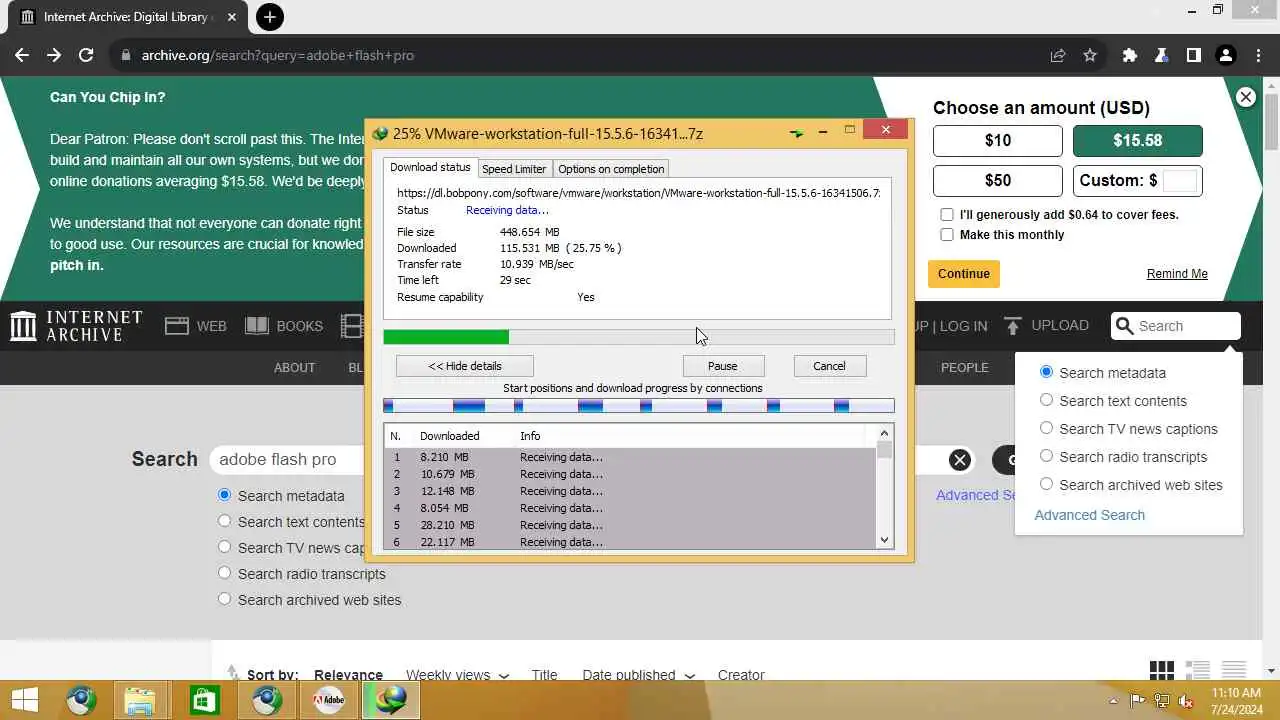This screenshot has height=720, width=1280.
Task: Focus the navbar Search input box
Action: (x=1176, y=326)
